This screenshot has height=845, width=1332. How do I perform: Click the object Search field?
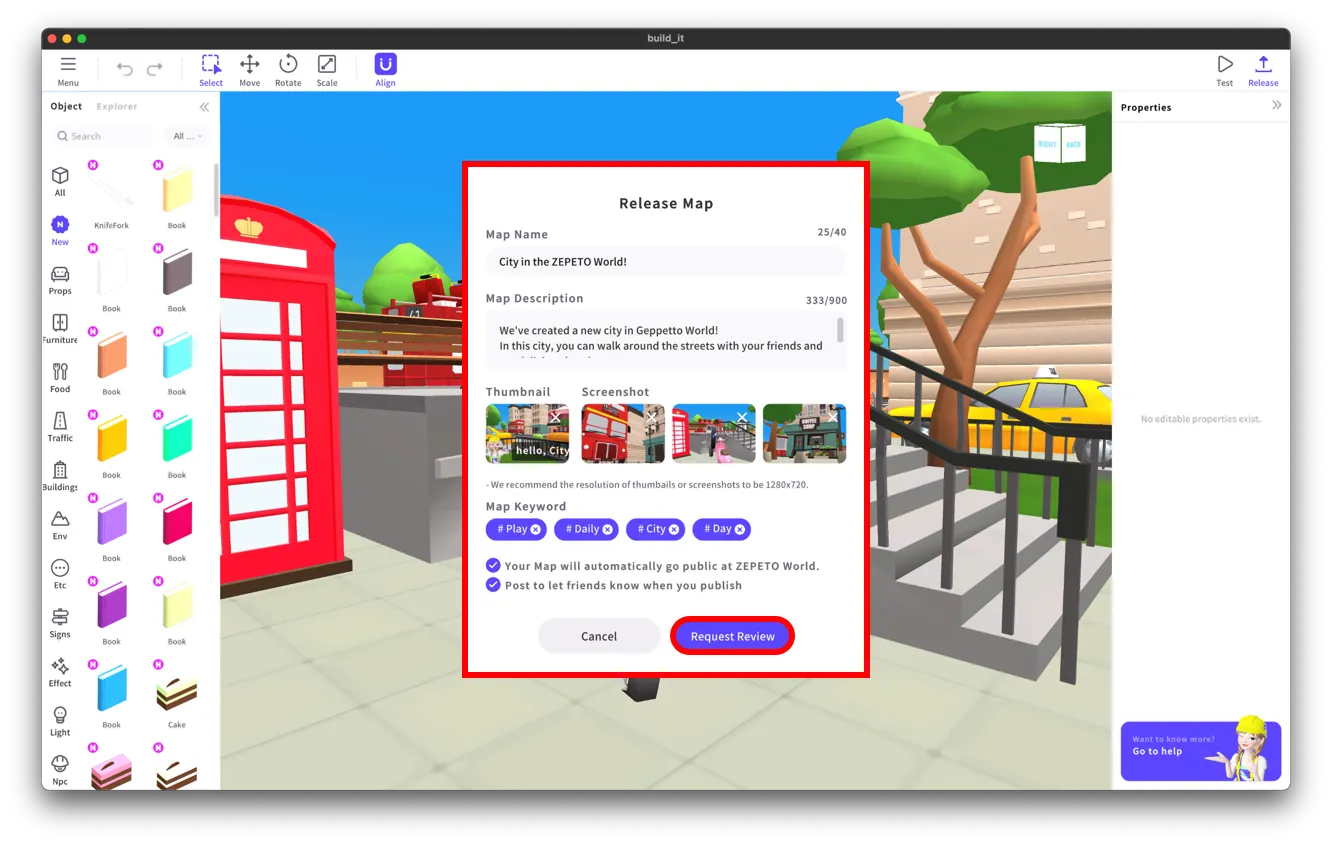104,136
